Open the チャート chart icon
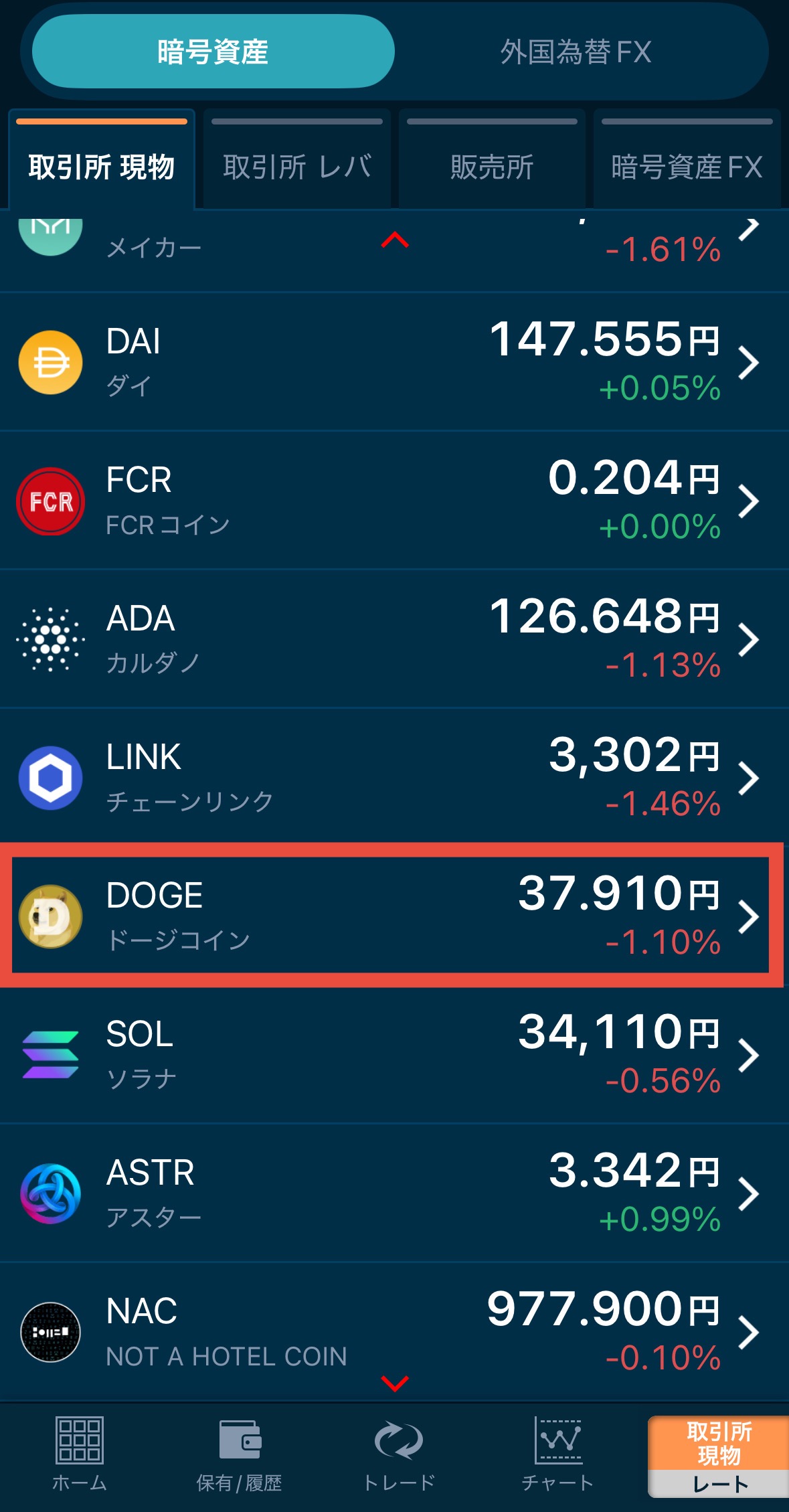The image size is (789, 1512). pos(558,1441)
